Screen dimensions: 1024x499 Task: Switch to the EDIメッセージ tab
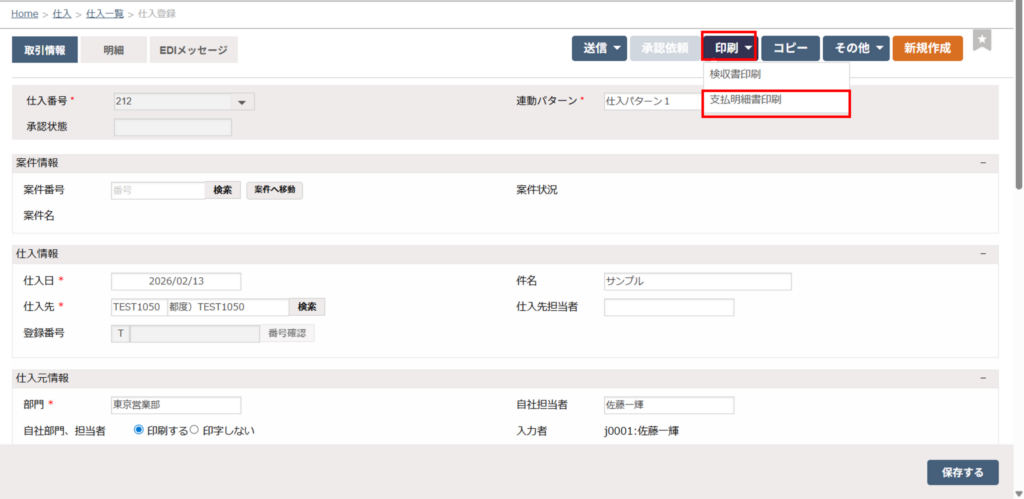(193, 50)
